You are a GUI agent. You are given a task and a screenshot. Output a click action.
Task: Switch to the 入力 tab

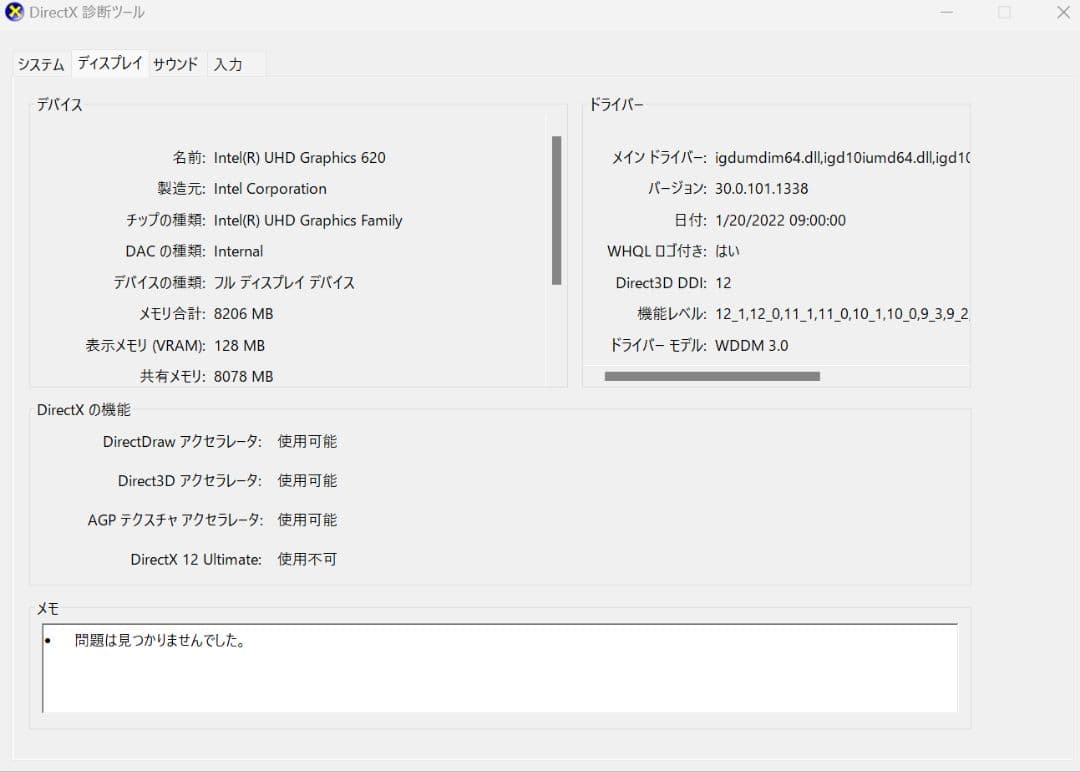pyautogui.click(x=230, y=64)
